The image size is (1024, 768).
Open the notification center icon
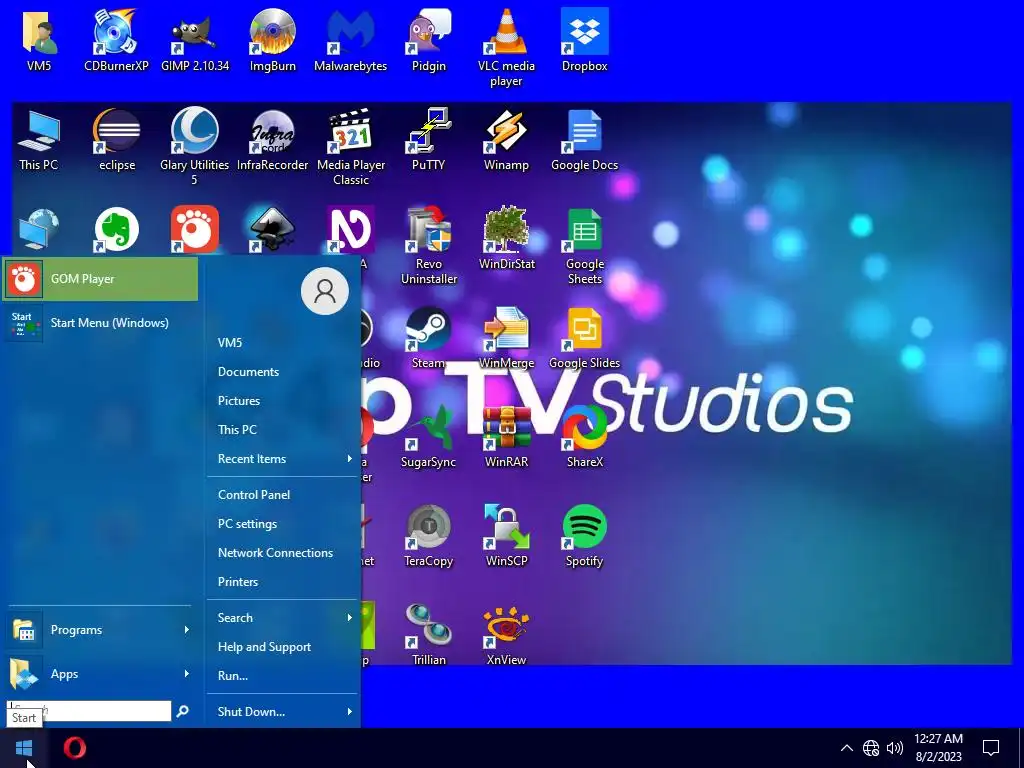tap(991, 748)
